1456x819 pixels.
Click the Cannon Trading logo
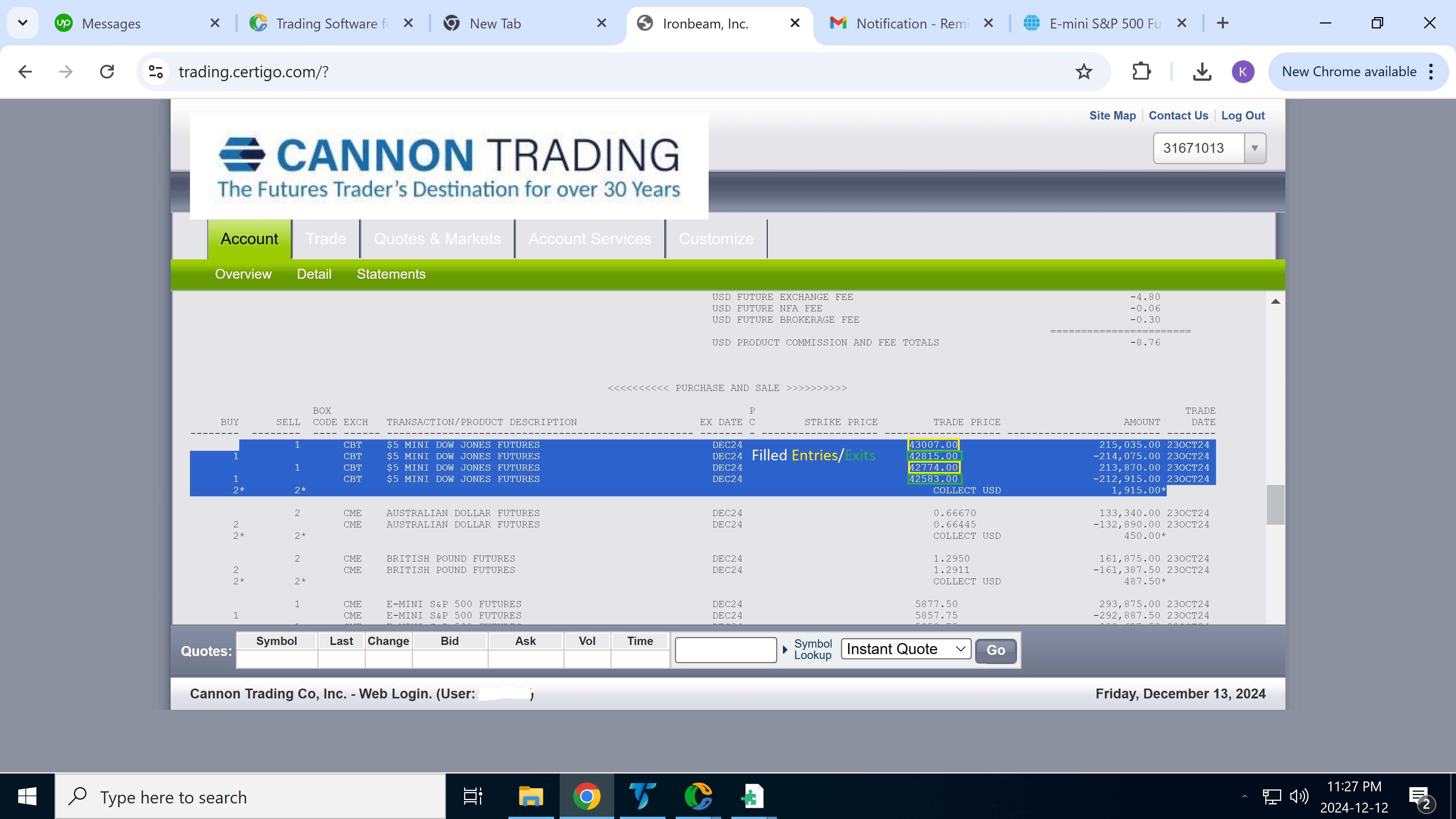[x=449, y=166]
